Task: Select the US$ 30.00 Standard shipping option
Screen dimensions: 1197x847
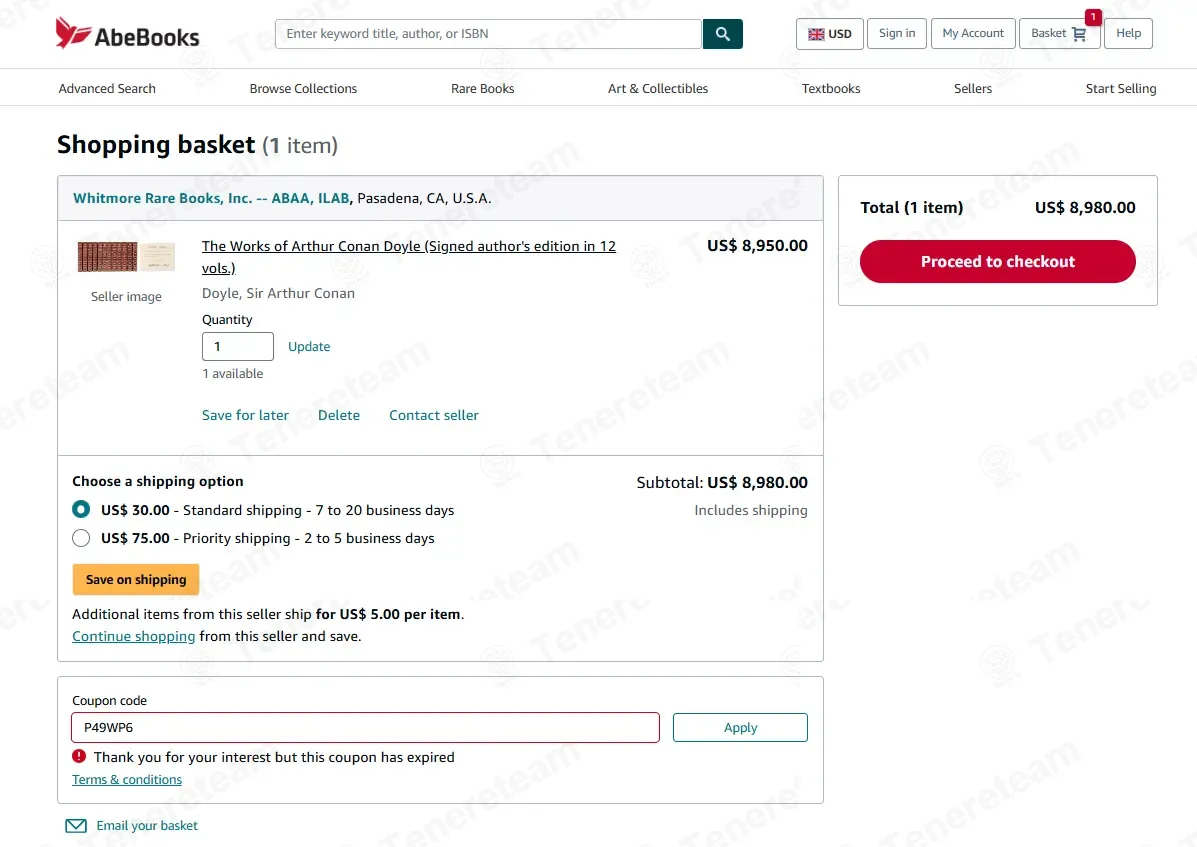Action: pos(81,509)
